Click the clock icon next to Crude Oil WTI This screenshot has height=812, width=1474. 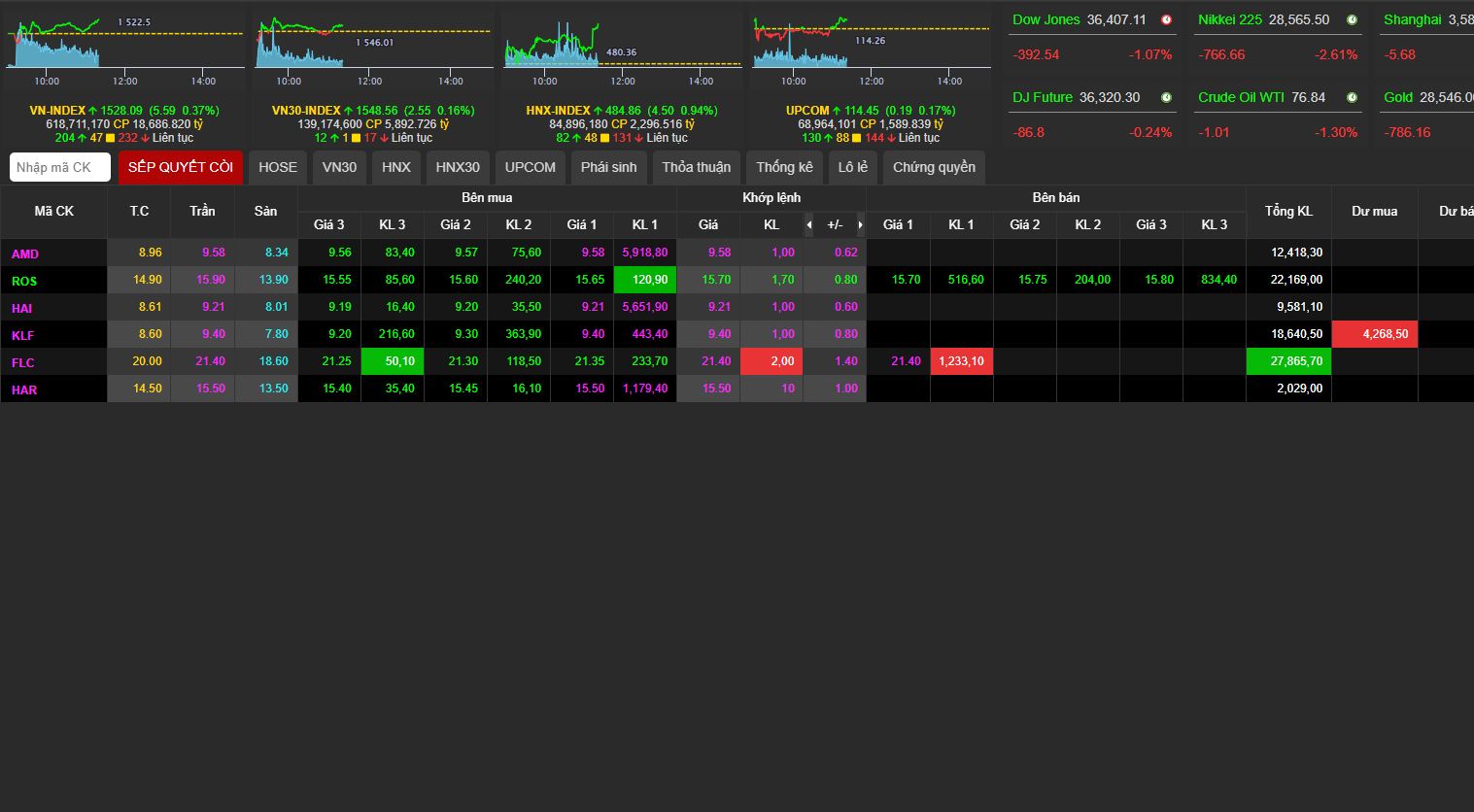[1352, 98]
